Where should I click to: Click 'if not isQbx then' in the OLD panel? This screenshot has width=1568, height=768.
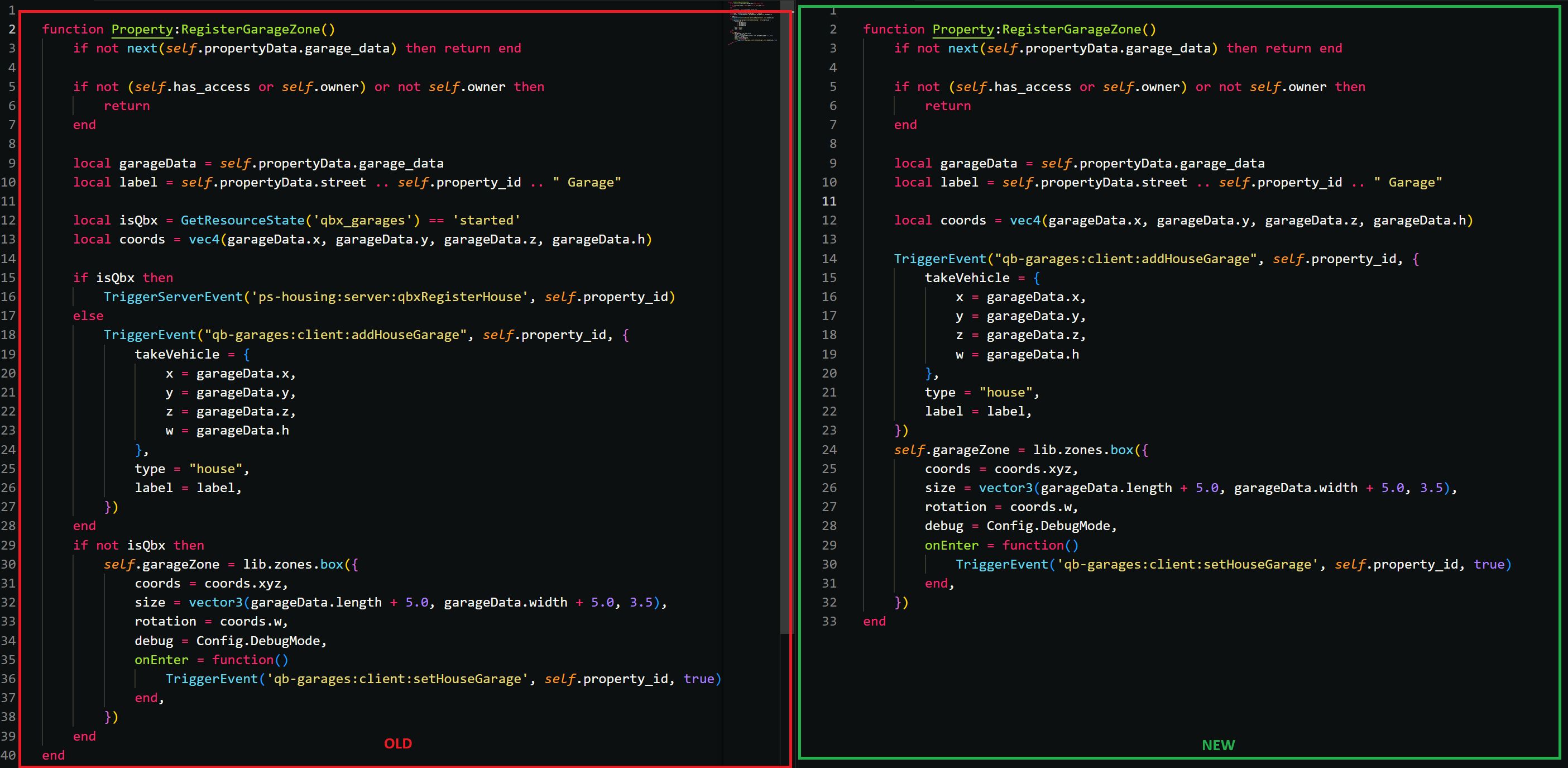pos(138,545)
